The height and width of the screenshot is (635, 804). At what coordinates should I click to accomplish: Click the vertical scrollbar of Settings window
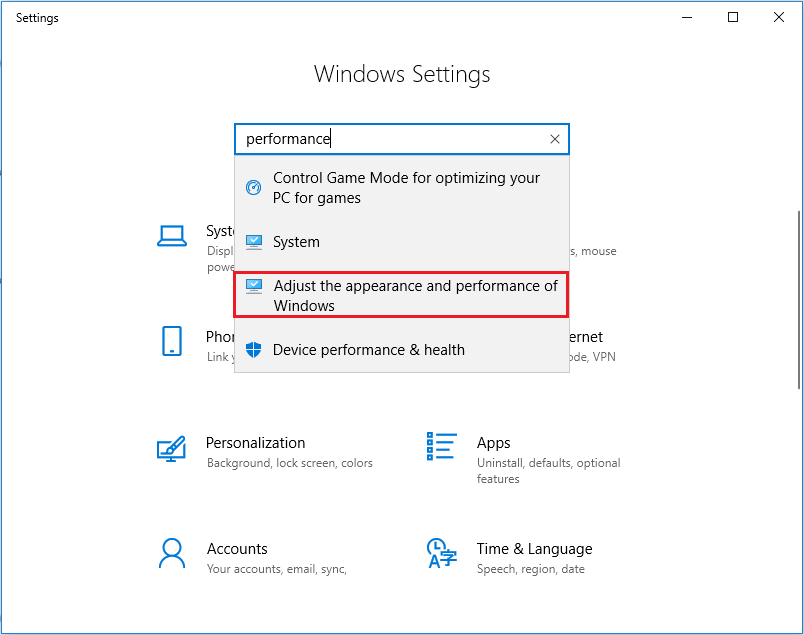799,300
